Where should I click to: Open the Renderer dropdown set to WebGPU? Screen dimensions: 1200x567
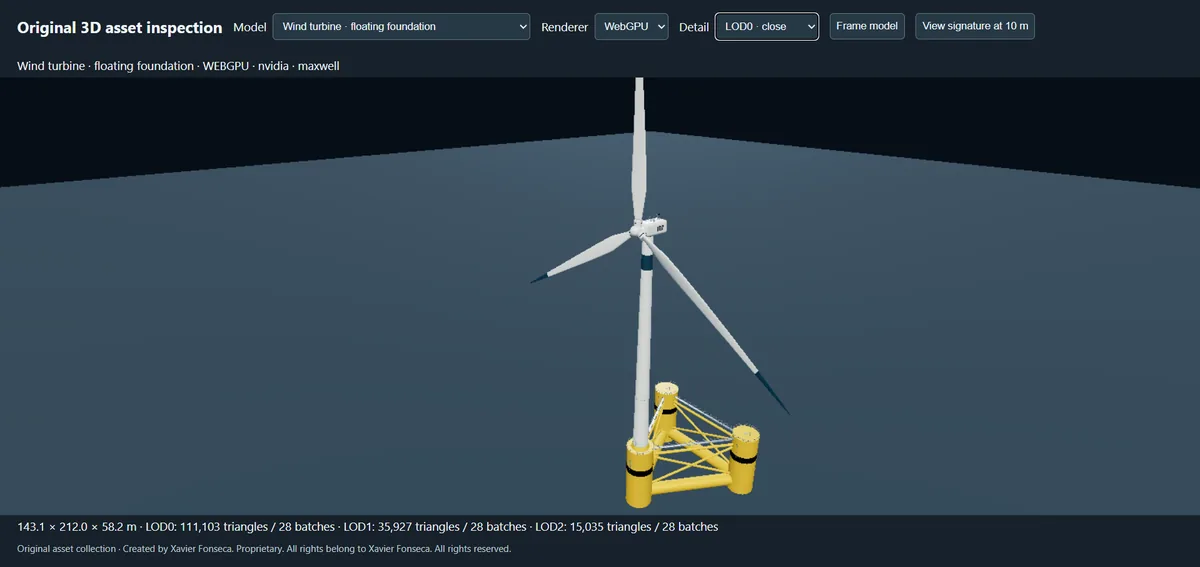[x=631, y=26]
